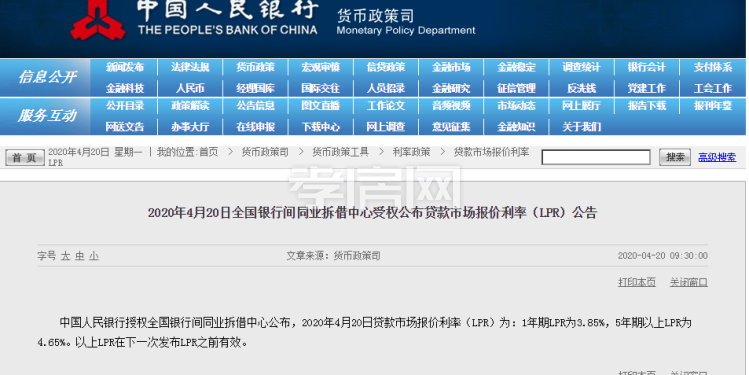Image resolution: width=749 pixels, height=375 pixels.
Task: Open the 高级搜索 advanced search link
Action: pyautogui.click(x=717, y=157)
